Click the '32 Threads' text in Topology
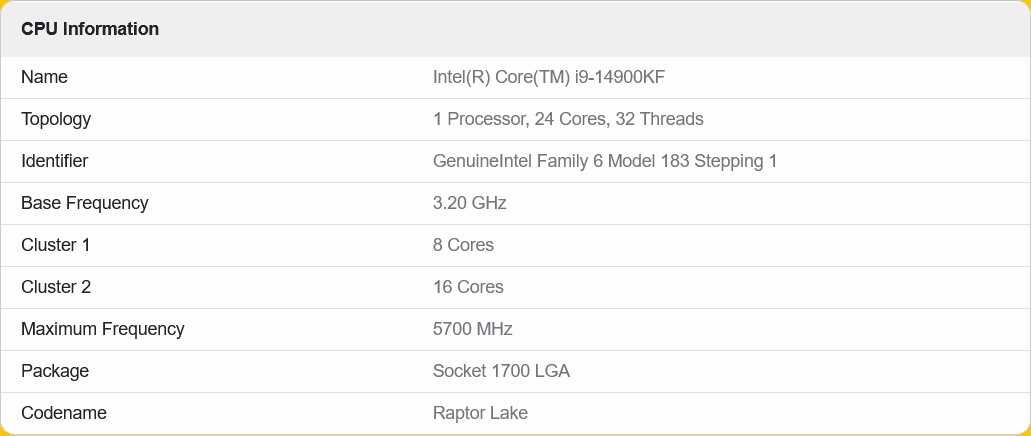Screen dimensions: 1031x436 659,119
